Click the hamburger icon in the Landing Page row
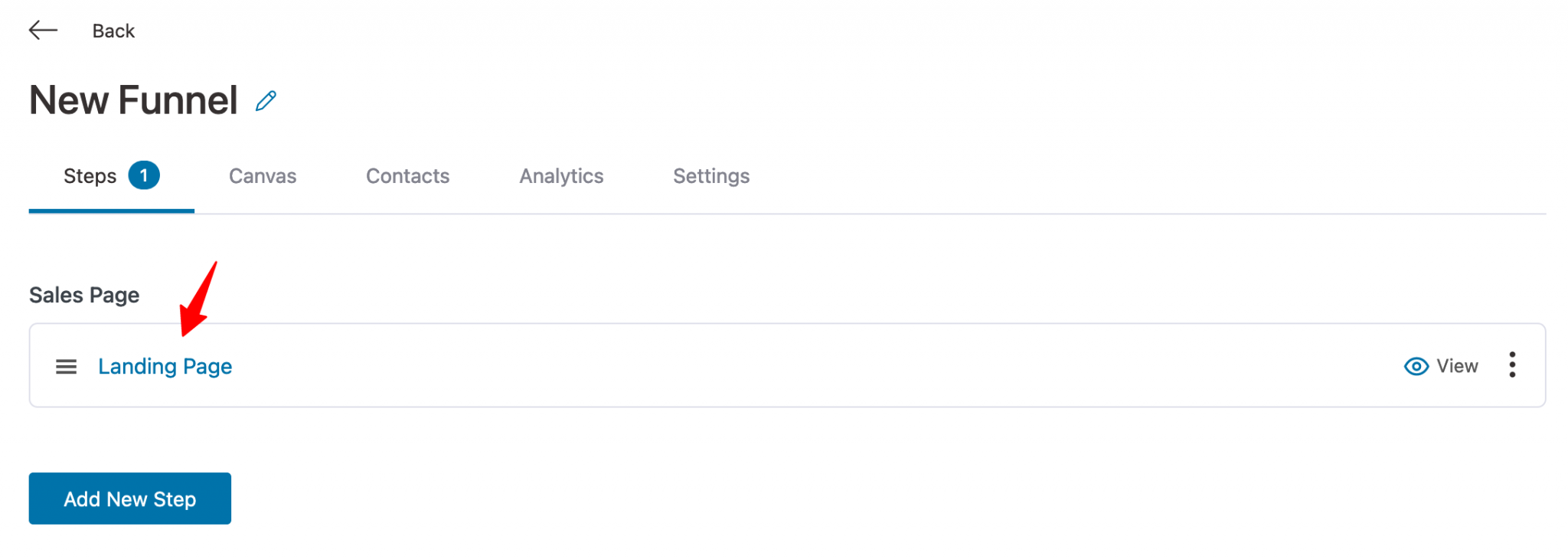Image resolution: width=1568 pixels, height=559 pixels. click(67, 366)
